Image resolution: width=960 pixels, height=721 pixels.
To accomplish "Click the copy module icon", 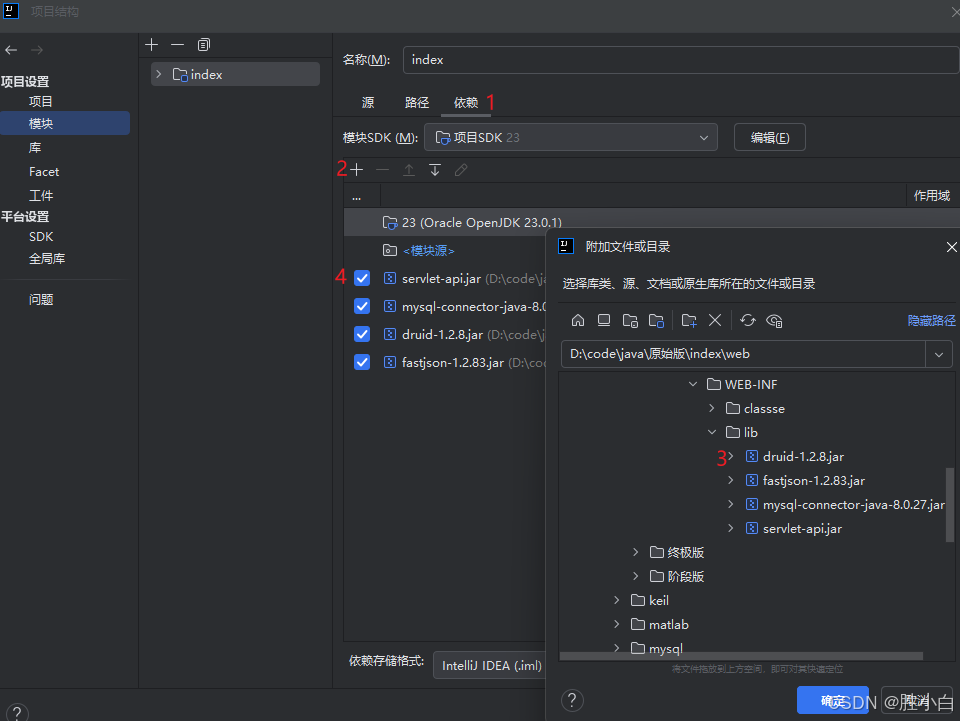I will pyautogui.click(x=204, y=45).
